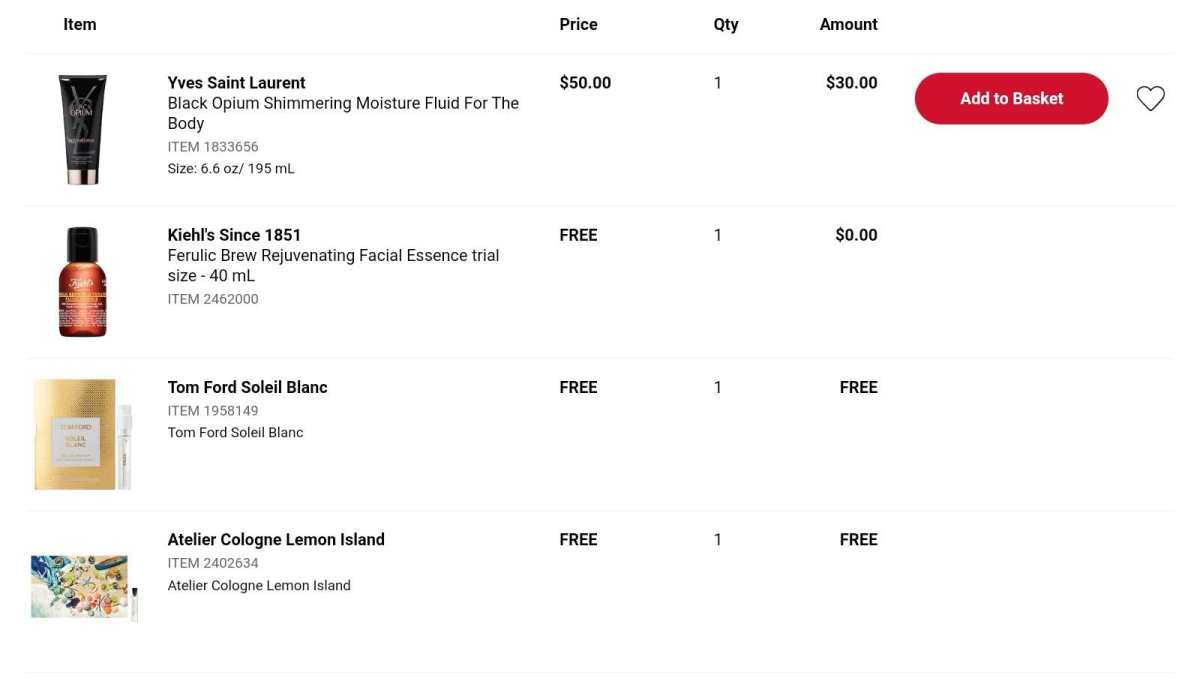View Black Opium tube product thumbnail
1200x696 pixels.
pos(82,130)
